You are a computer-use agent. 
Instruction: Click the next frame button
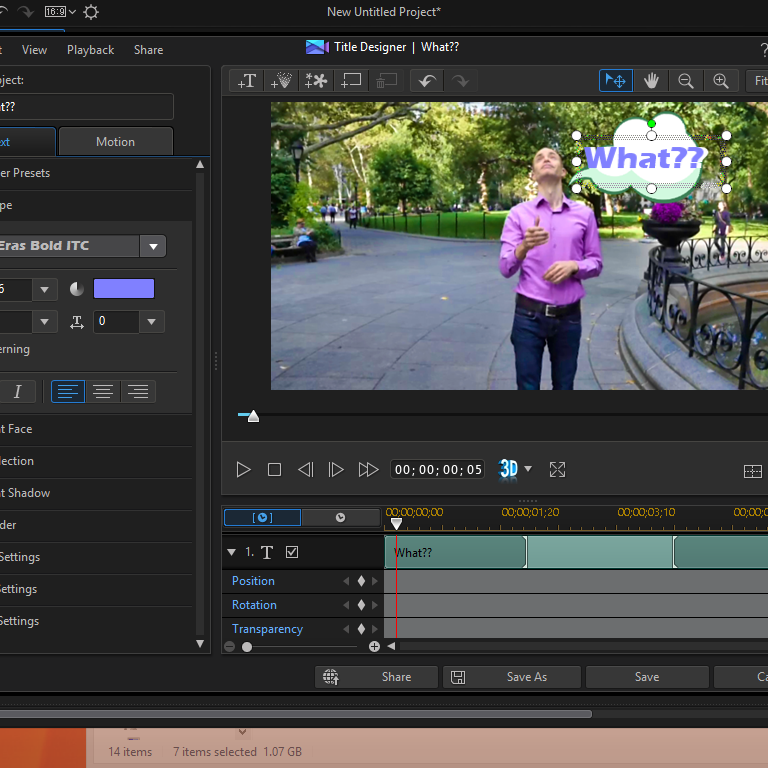tap(336, 469)
